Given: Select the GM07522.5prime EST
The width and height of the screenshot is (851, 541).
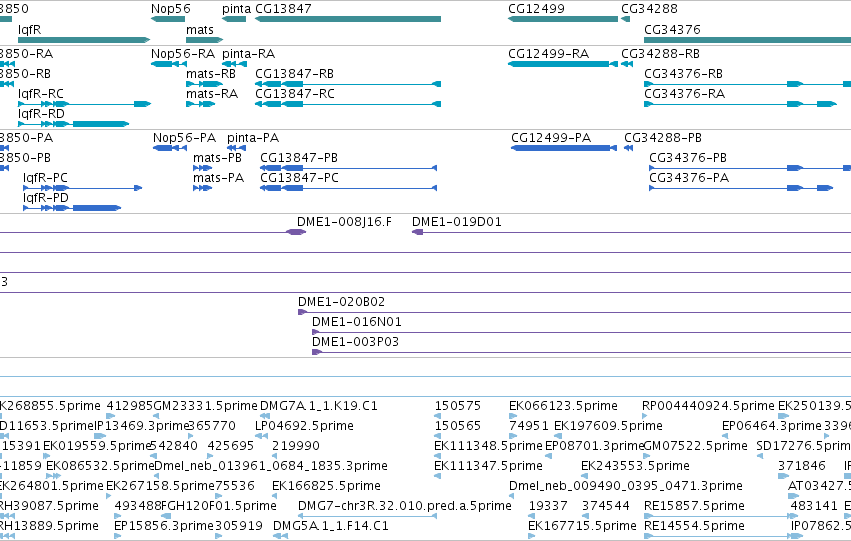Looking at the screenshot, I should tap(646, 456).
